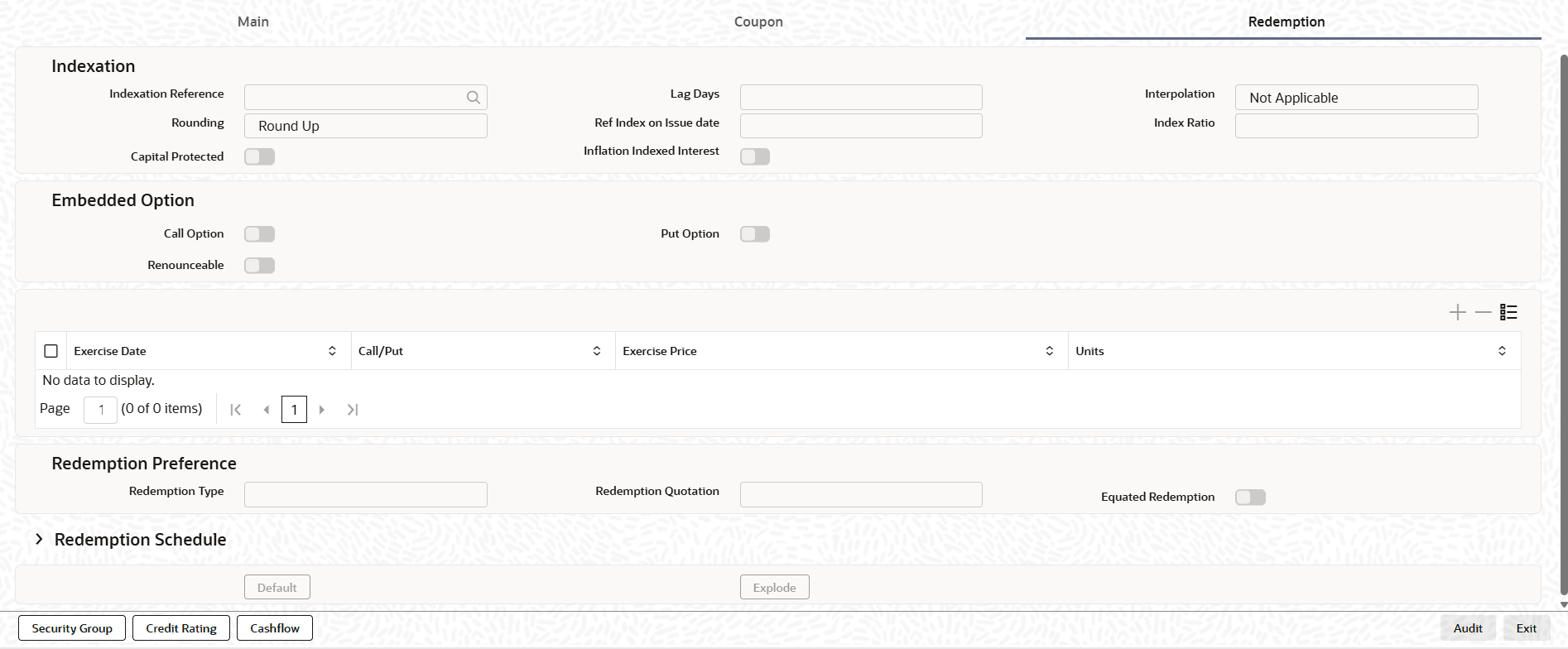
Task: Switch to the Main tab
Action: pyautogui.click(x=253, y=22)
